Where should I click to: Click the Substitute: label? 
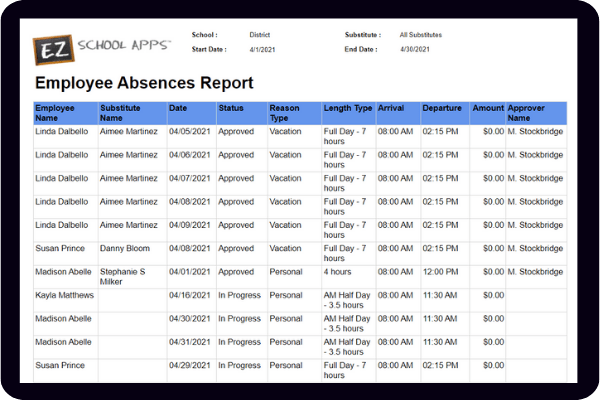pyautogui.click(x=363, y=35)
